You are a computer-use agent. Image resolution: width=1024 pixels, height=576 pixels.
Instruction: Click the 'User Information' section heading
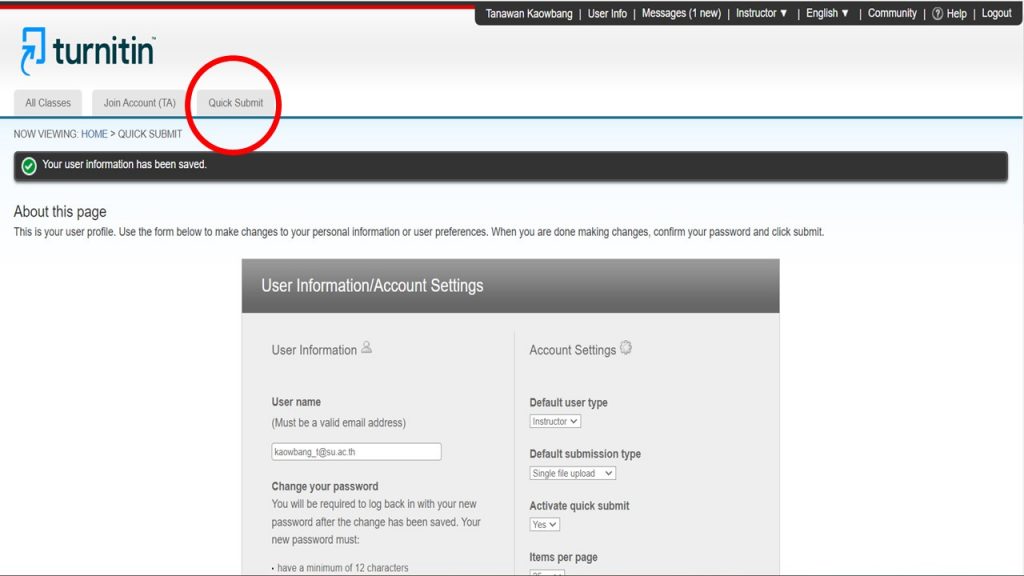[314, 350]
